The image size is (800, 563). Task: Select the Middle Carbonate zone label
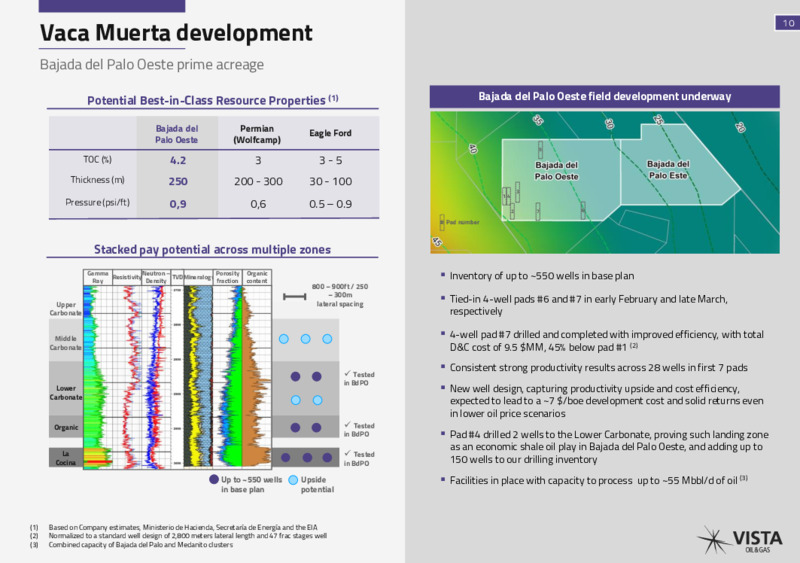point(65,343)
